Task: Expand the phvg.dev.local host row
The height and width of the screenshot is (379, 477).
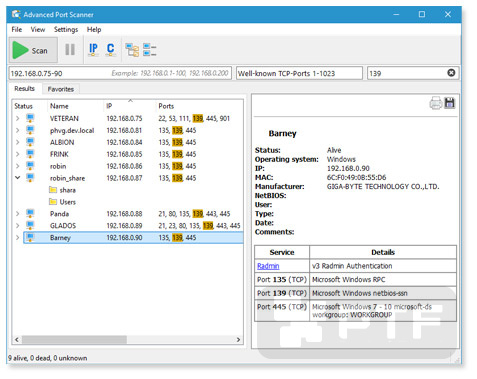Action: pos(18,130)
